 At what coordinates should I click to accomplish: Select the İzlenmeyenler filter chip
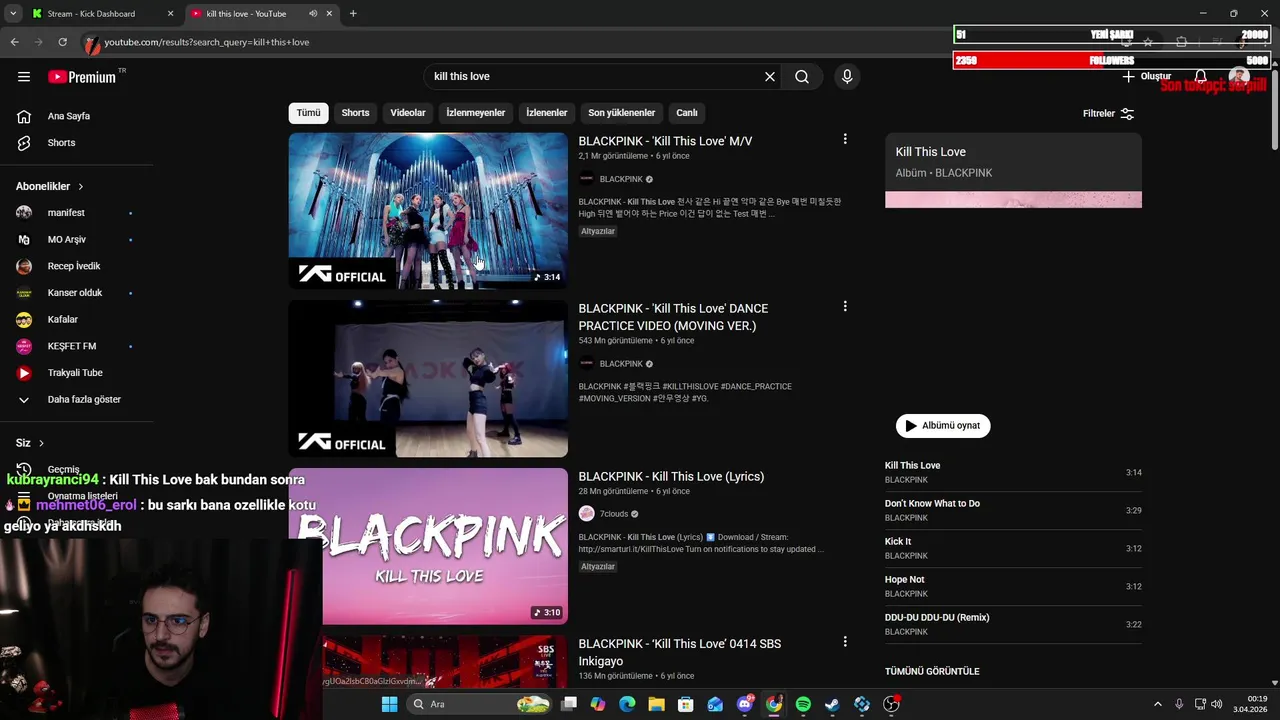click(x=475, y=113)
